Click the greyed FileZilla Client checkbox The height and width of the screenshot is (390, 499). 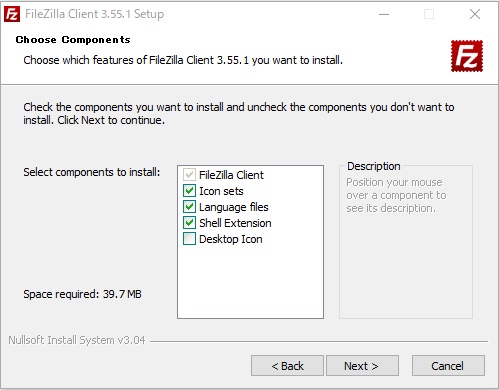point(189,175)
